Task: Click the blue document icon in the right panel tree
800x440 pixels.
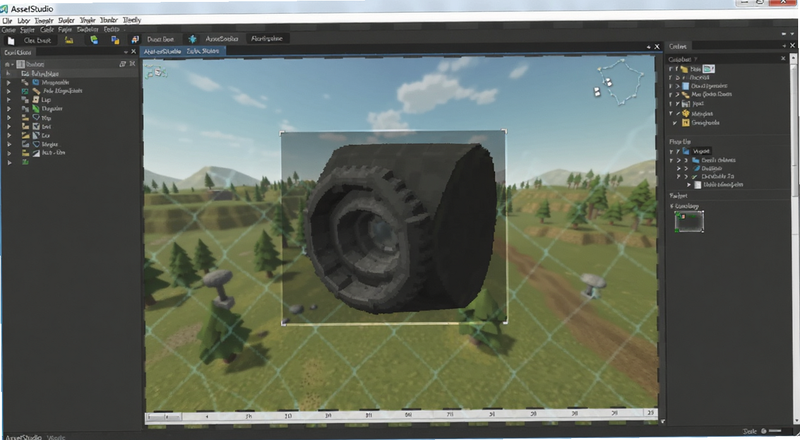Action: point(686,86)
